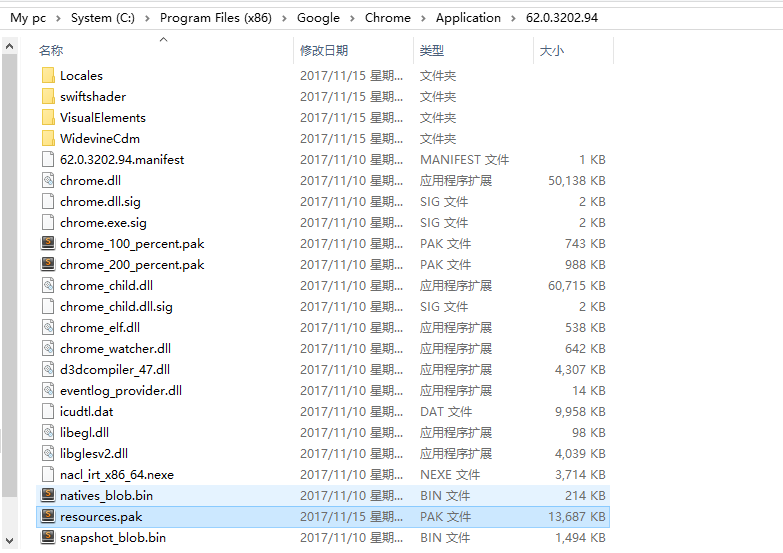Click the natives_blob.bin file name
Viewport: 783px width, 553px height.
pyautogui.click(x=106, y=495)
